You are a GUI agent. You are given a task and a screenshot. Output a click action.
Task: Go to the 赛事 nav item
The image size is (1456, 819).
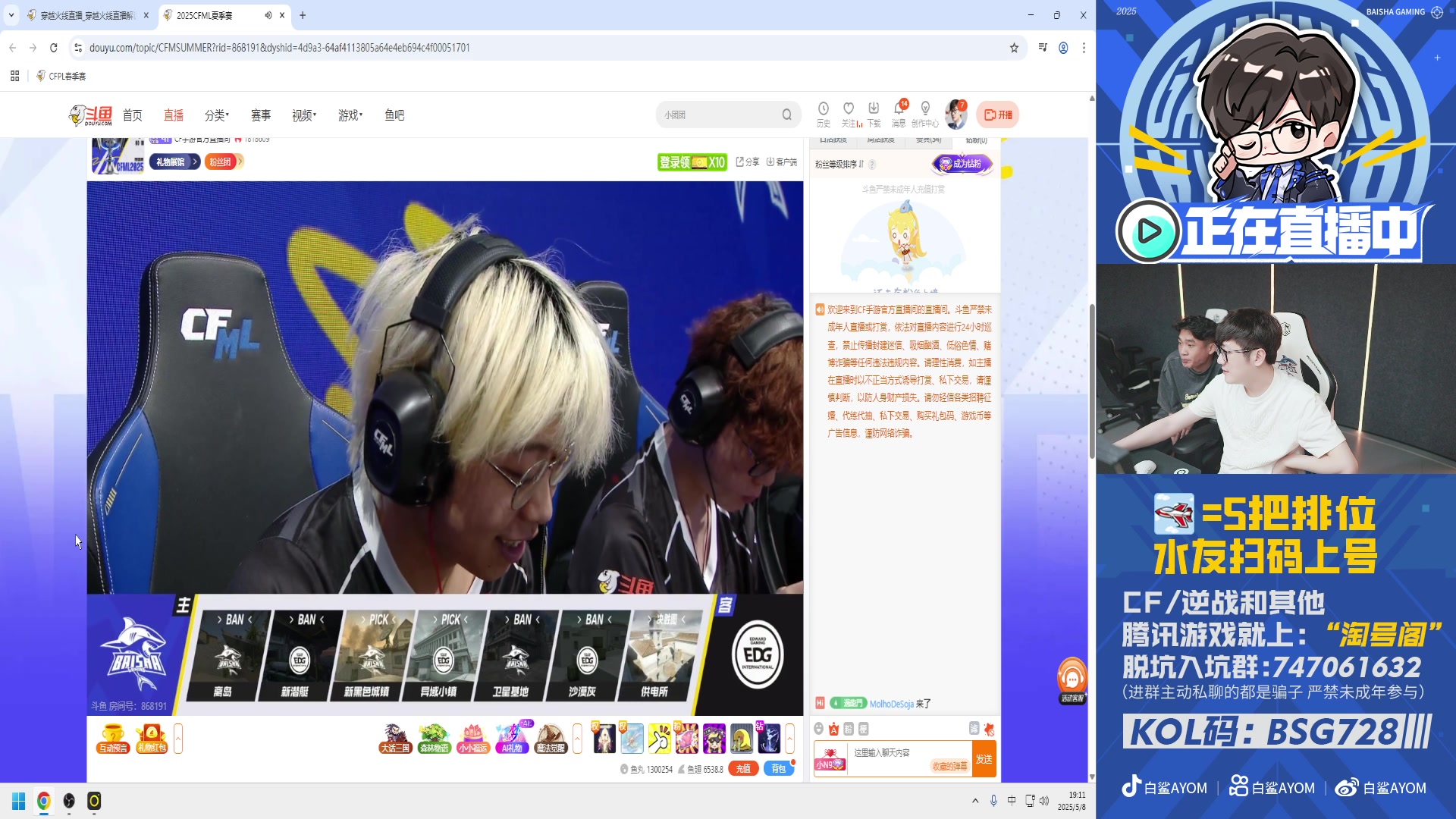(260, 115)
